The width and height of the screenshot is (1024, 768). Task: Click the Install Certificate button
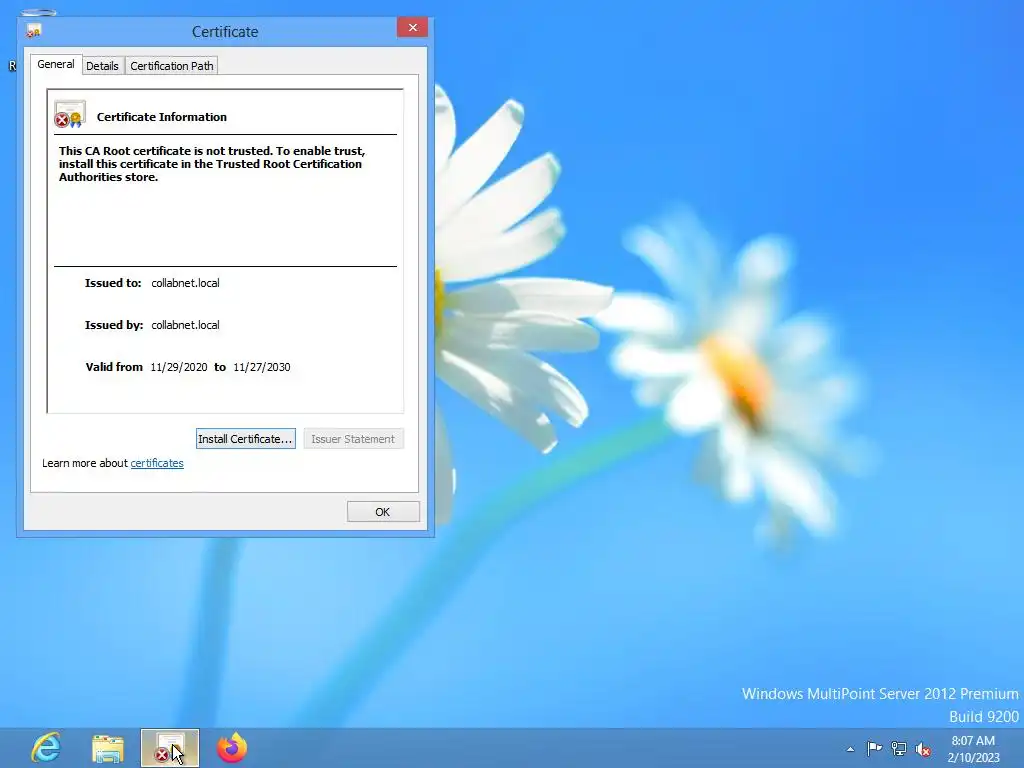pos(246,439)
